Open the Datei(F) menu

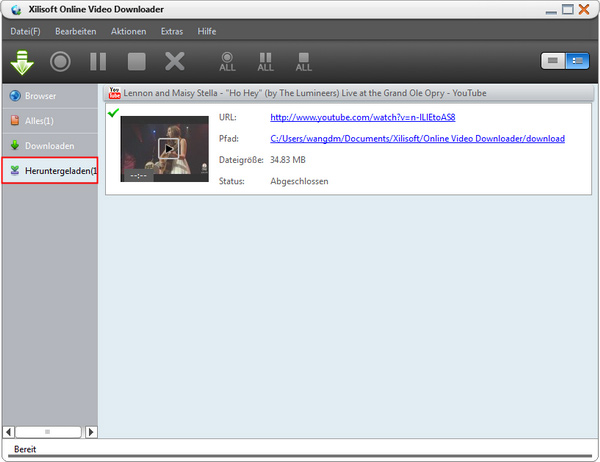[x=25, y=31]
